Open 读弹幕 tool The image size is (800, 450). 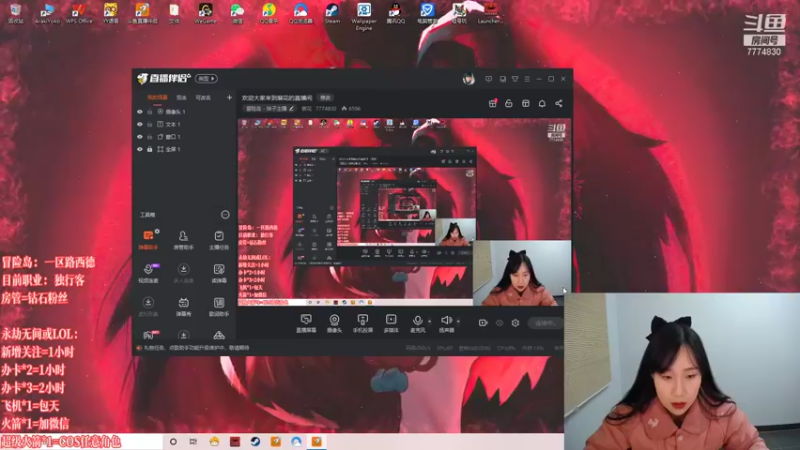219,273
